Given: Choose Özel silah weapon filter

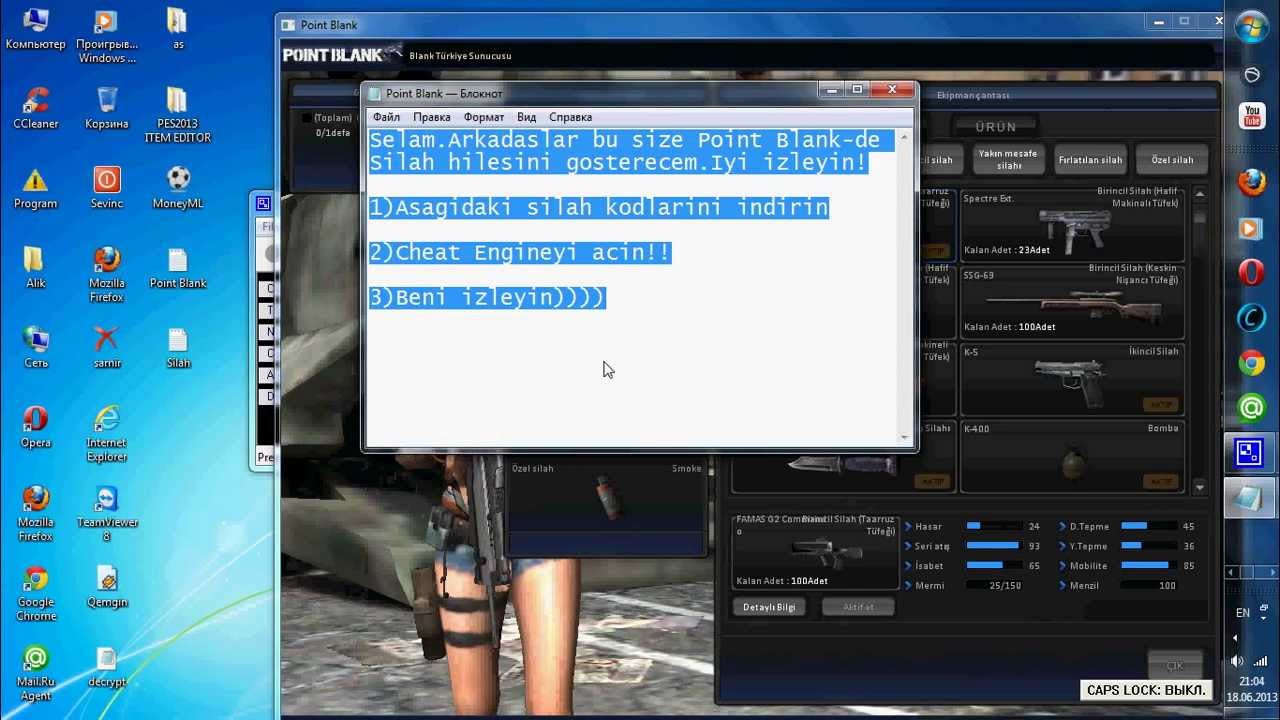Looking at the screenshot, I should (x=1172, y=160).
